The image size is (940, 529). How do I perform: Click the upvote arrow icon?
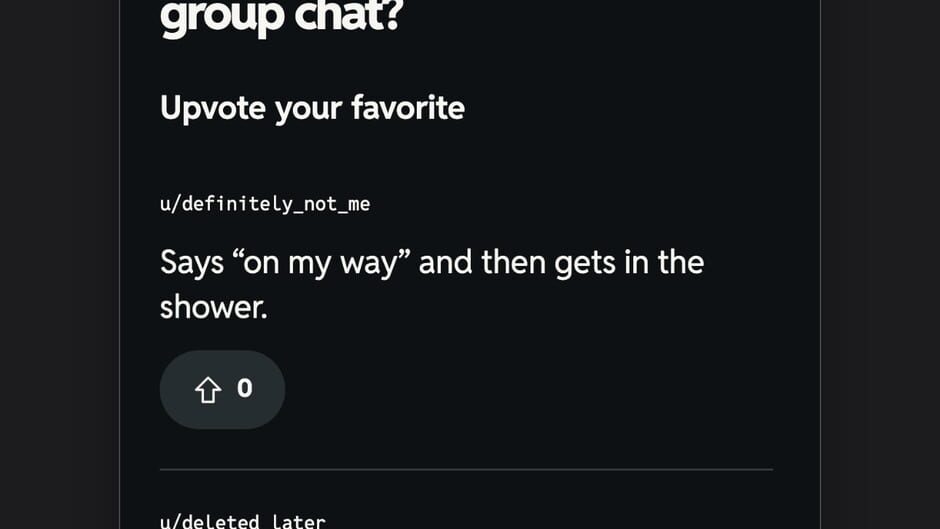208,390
